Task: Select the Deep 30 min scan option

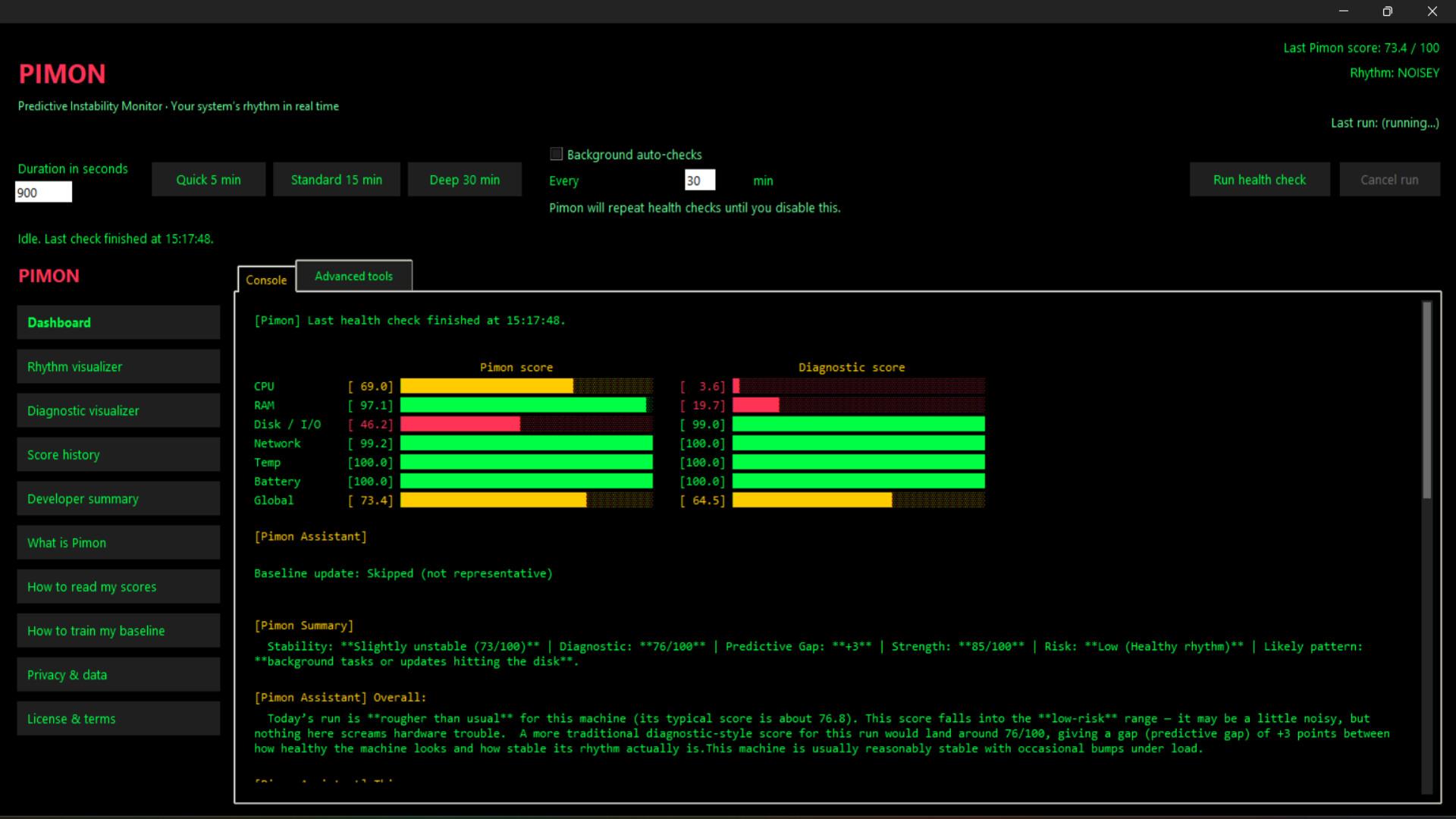Action: (x=464, y=179)
